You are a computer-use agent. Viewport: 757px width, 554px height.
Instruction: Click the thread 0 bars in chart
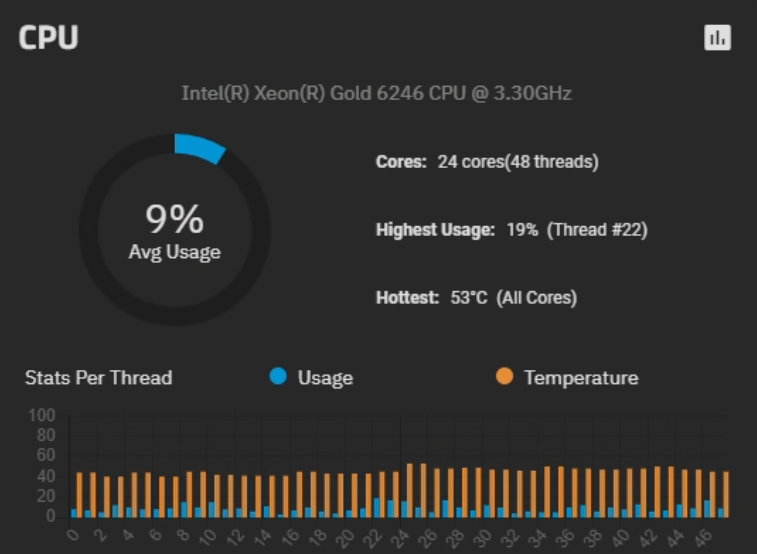pos(77,495)
